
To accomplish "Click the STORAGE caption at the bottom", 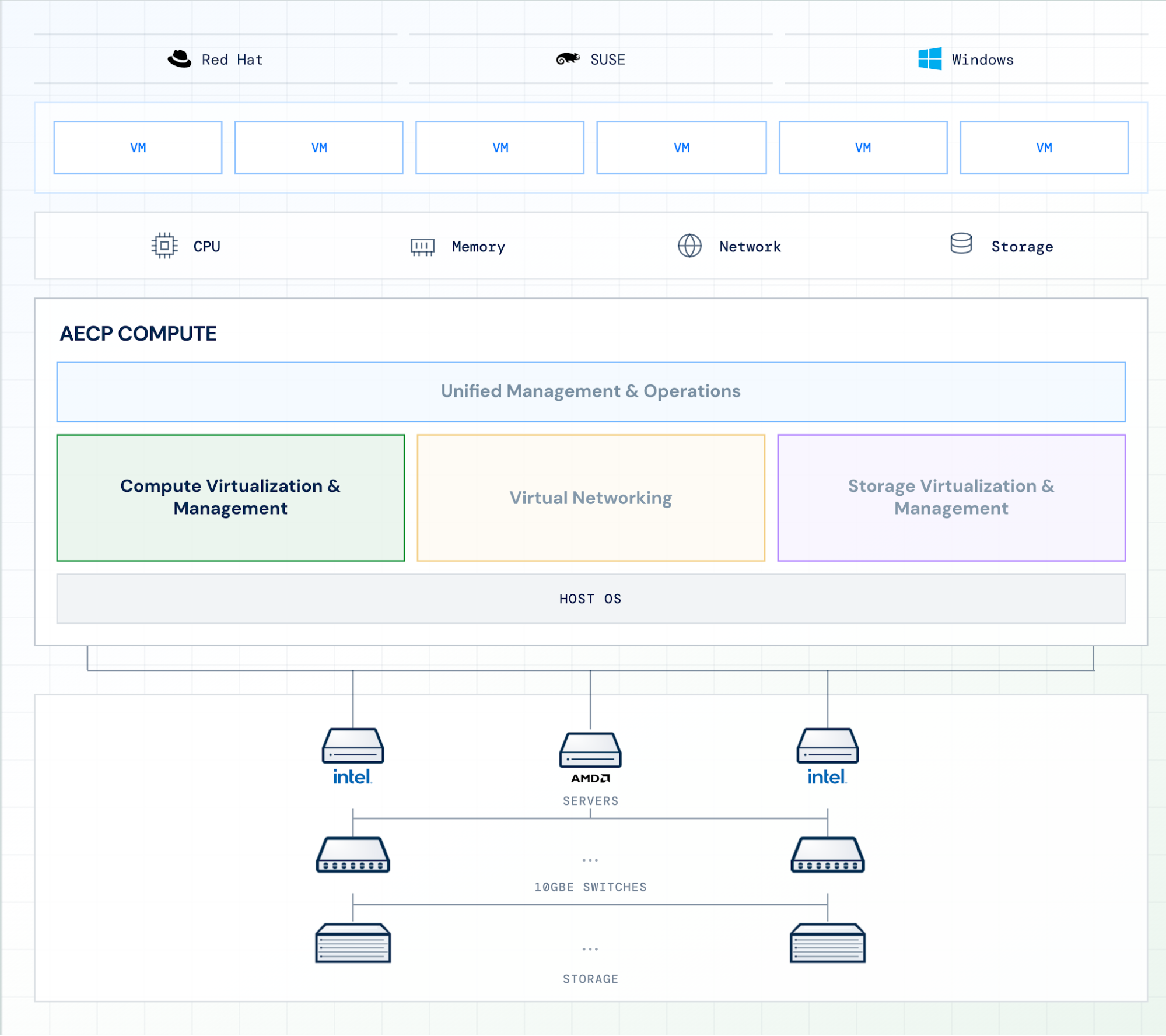I will click(x=591, y=979).
